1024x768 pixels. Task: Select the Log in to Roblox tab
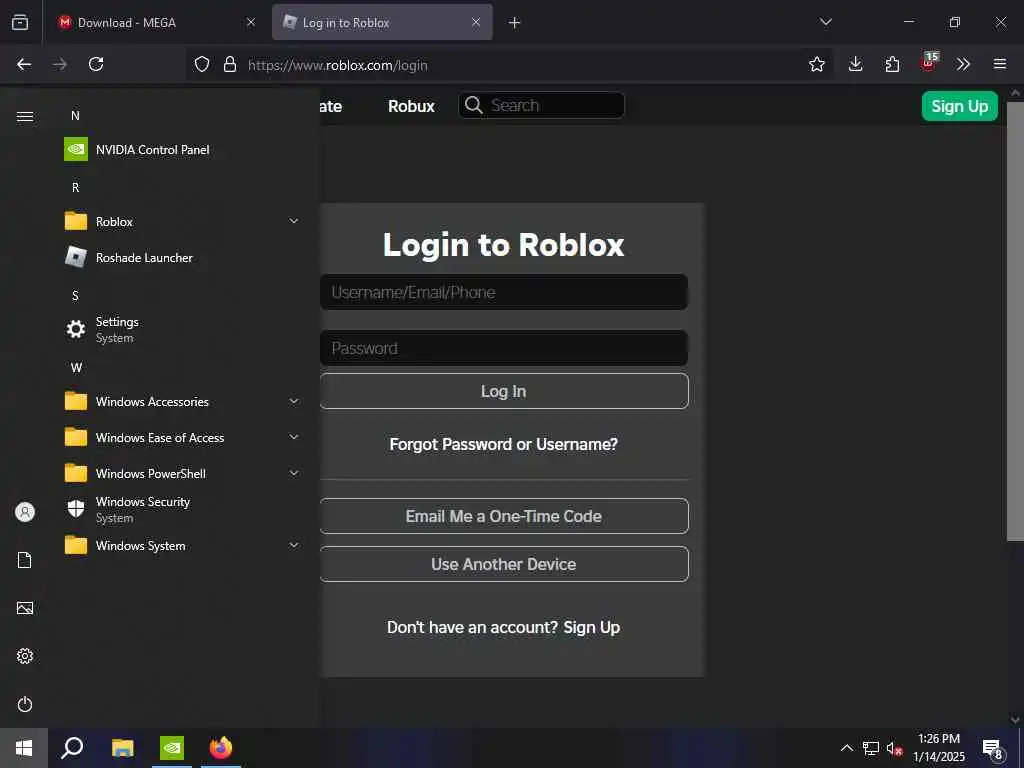[382, 22]
